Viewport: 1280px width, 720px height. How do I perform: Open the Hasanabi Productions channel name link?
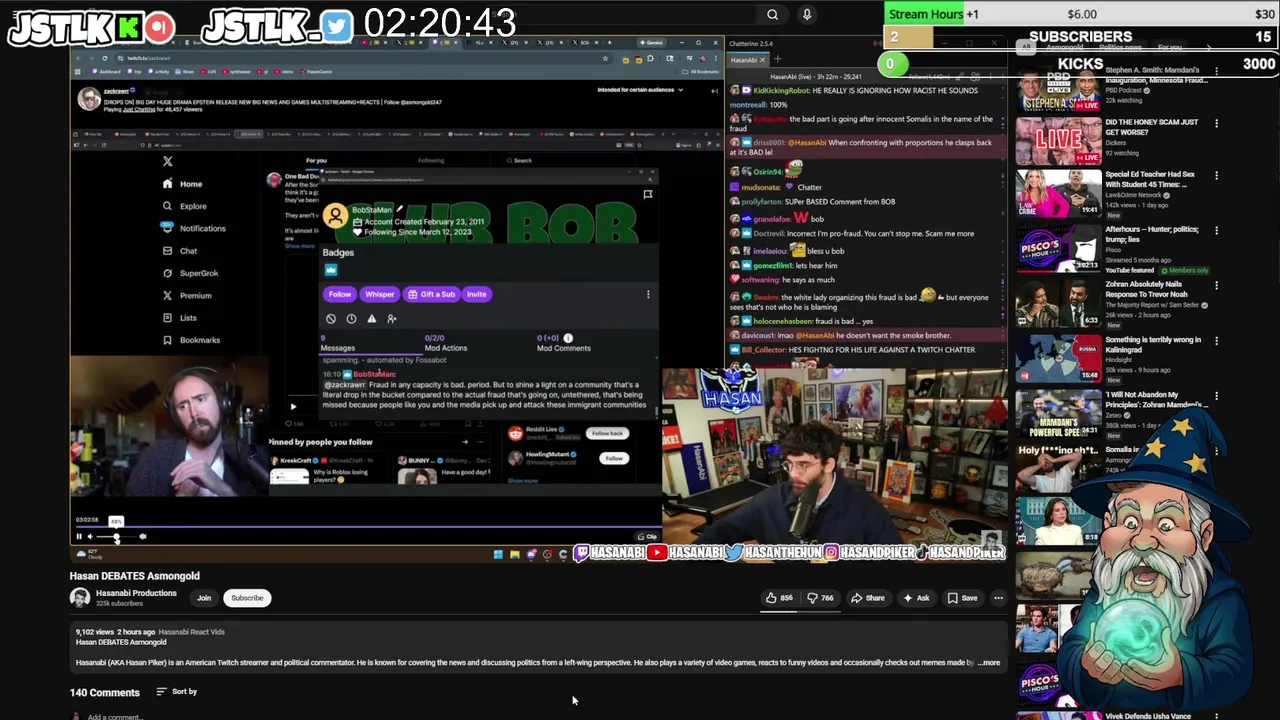coord(136,593)
